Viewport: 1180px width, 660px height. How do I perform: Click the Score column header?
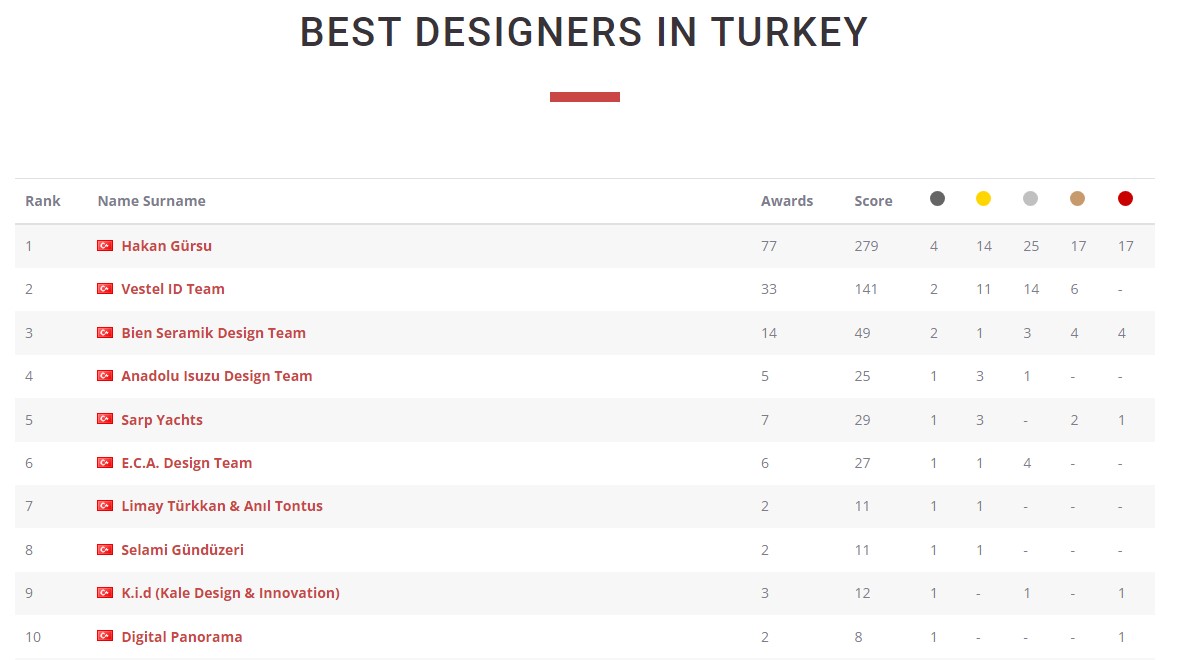(x=873, y=201)
